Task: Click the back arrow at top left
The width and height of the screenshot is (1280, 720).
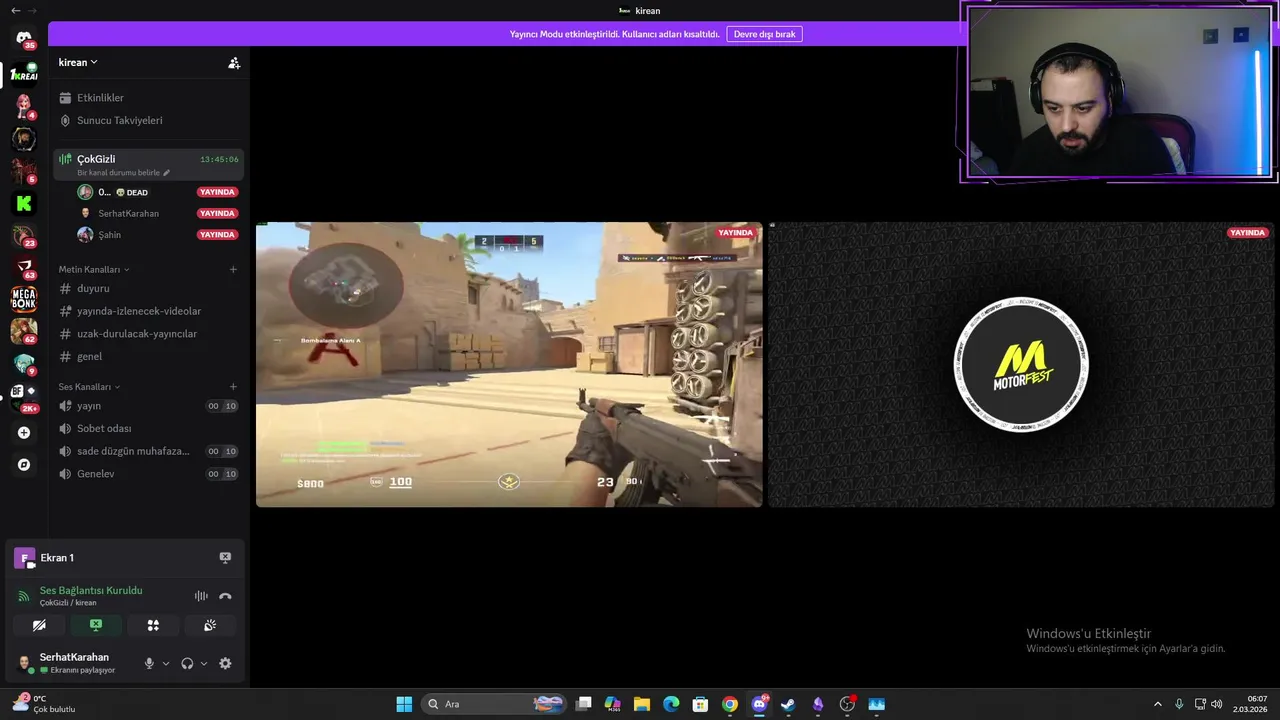Action: [x=15, y=10]
